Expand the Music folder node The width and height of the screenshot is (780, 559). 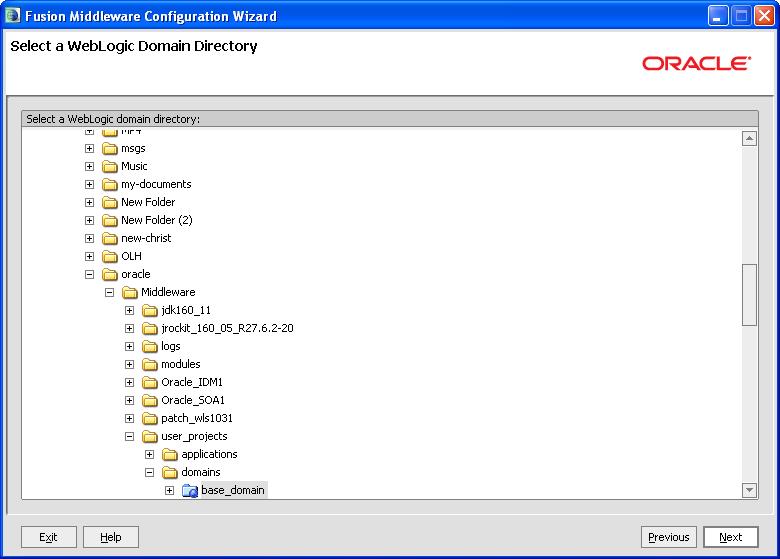pos(90,167)
